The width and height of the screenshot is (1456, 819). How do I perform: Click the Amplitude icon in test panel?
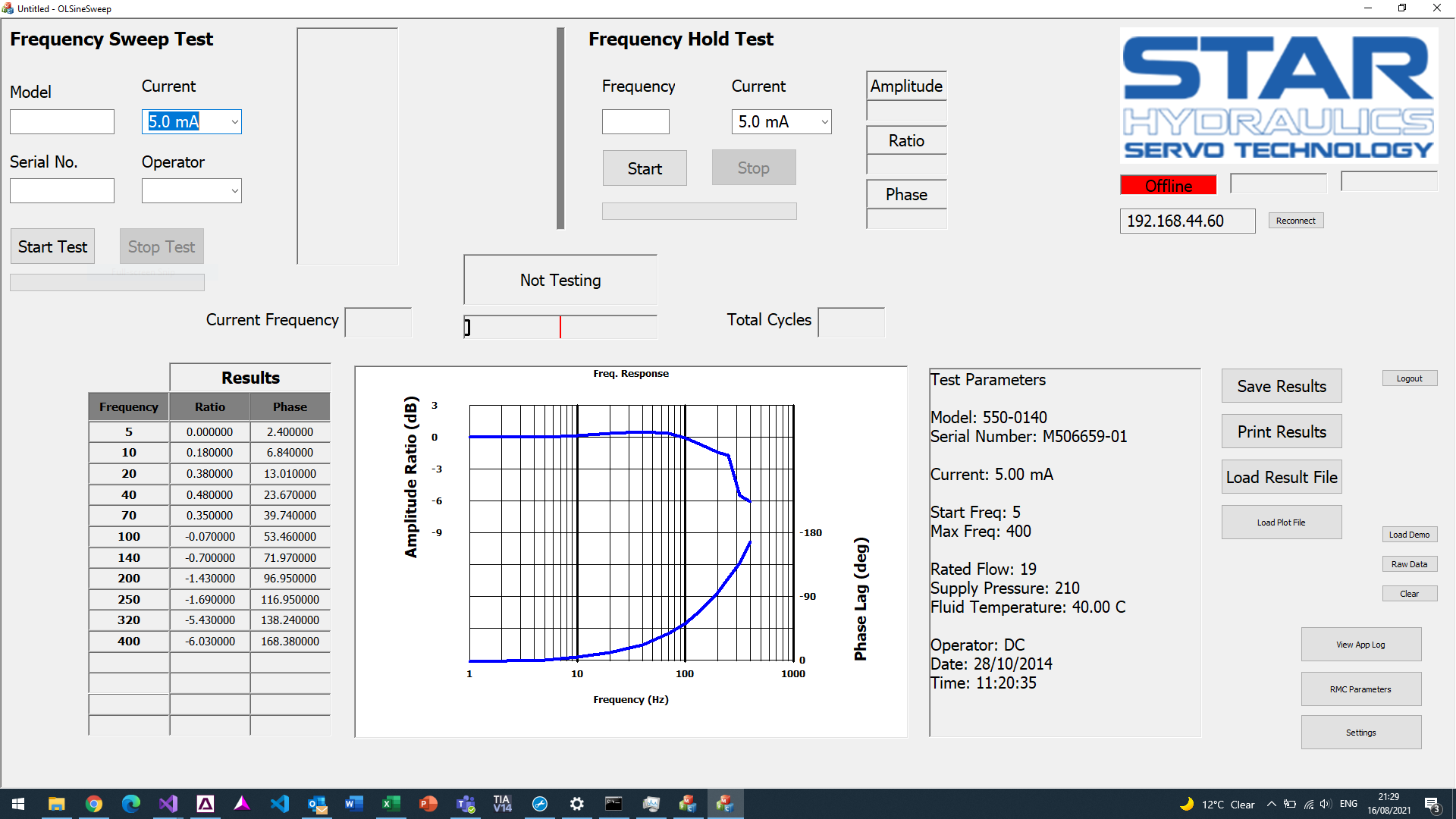click(904, 86)
